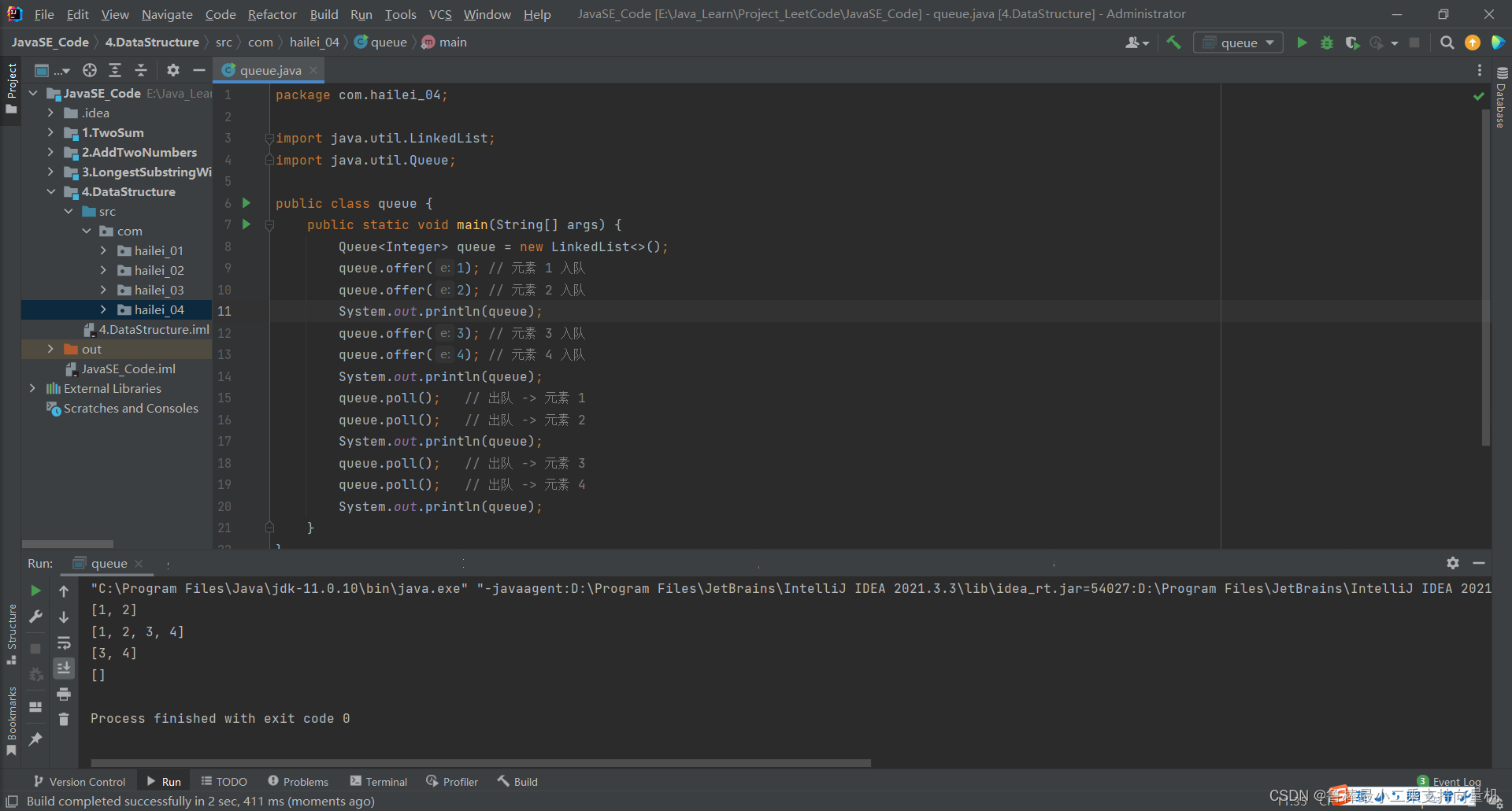
Task: Open the Profiler tool window
Action: click(x=452, y=781)
